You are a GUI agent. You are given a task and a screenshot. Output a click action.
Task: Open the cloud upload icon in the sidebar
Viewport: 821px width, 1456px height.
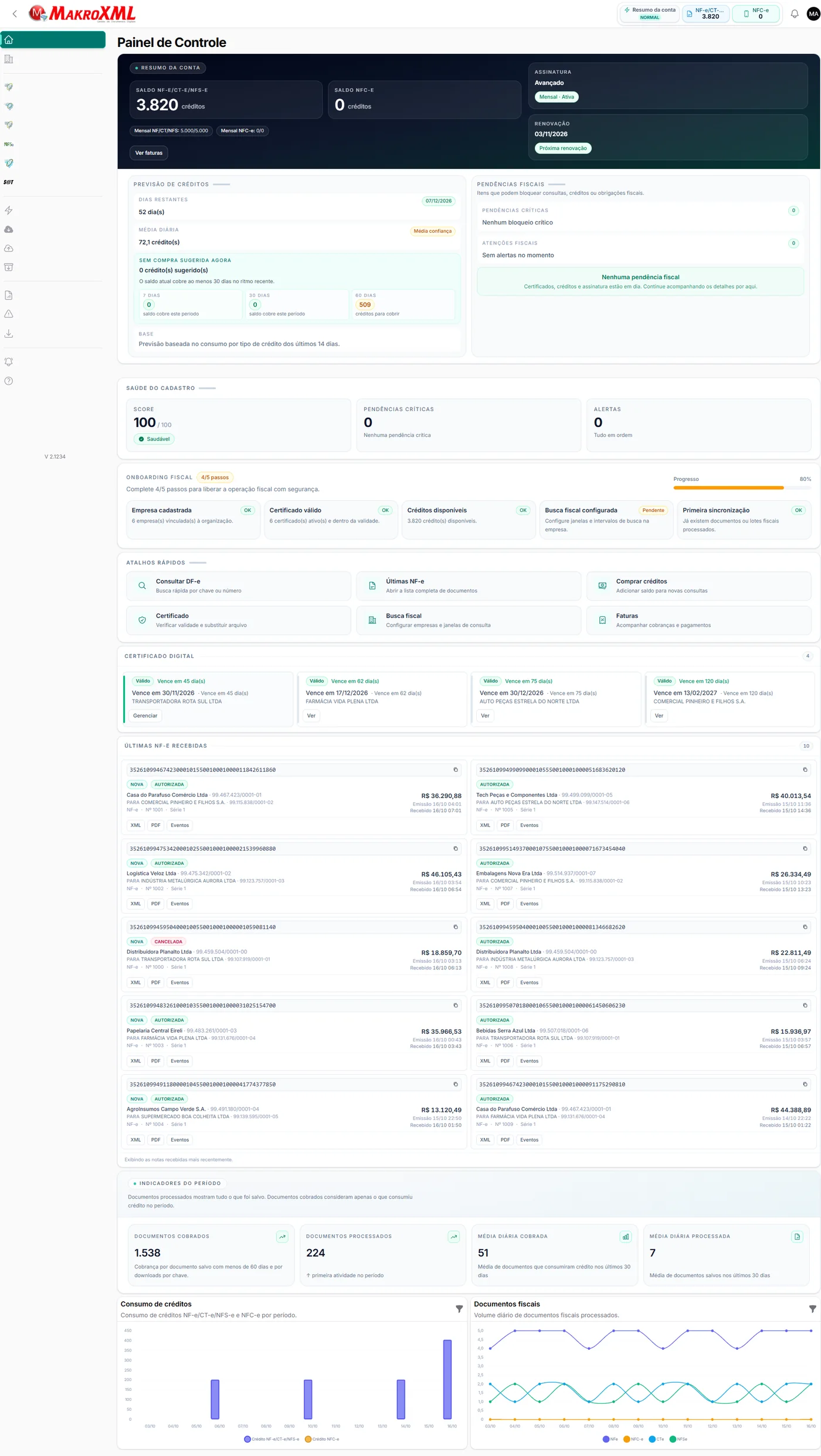tap(9, 249)
